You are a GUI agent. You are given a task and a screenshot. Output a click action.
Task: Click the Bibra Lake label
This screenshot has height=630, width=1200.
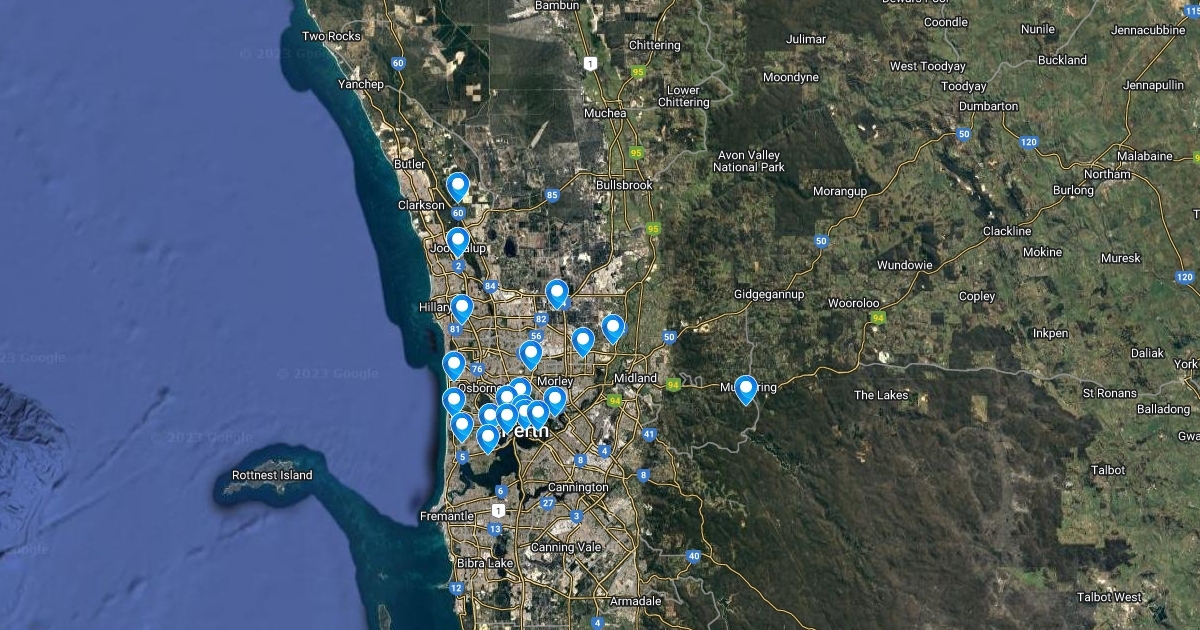[484, 564]
